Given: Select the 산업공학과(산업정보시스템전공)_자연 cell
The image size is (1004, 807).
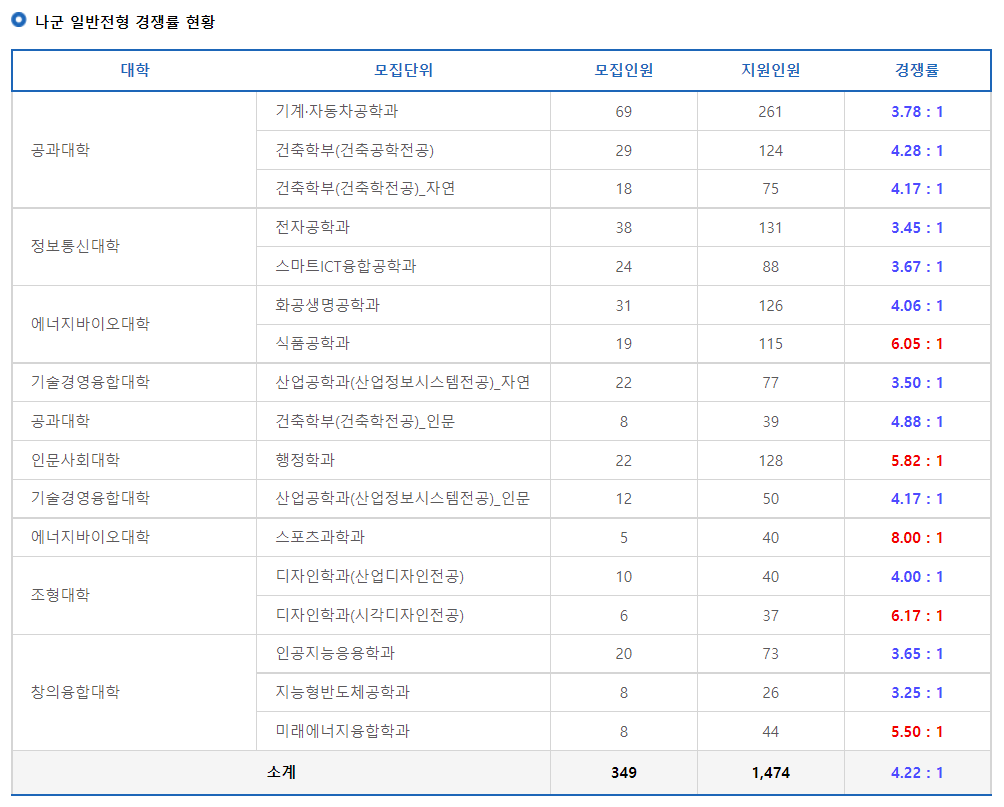Looking at the screenshot, I should [x=403, y=382].
